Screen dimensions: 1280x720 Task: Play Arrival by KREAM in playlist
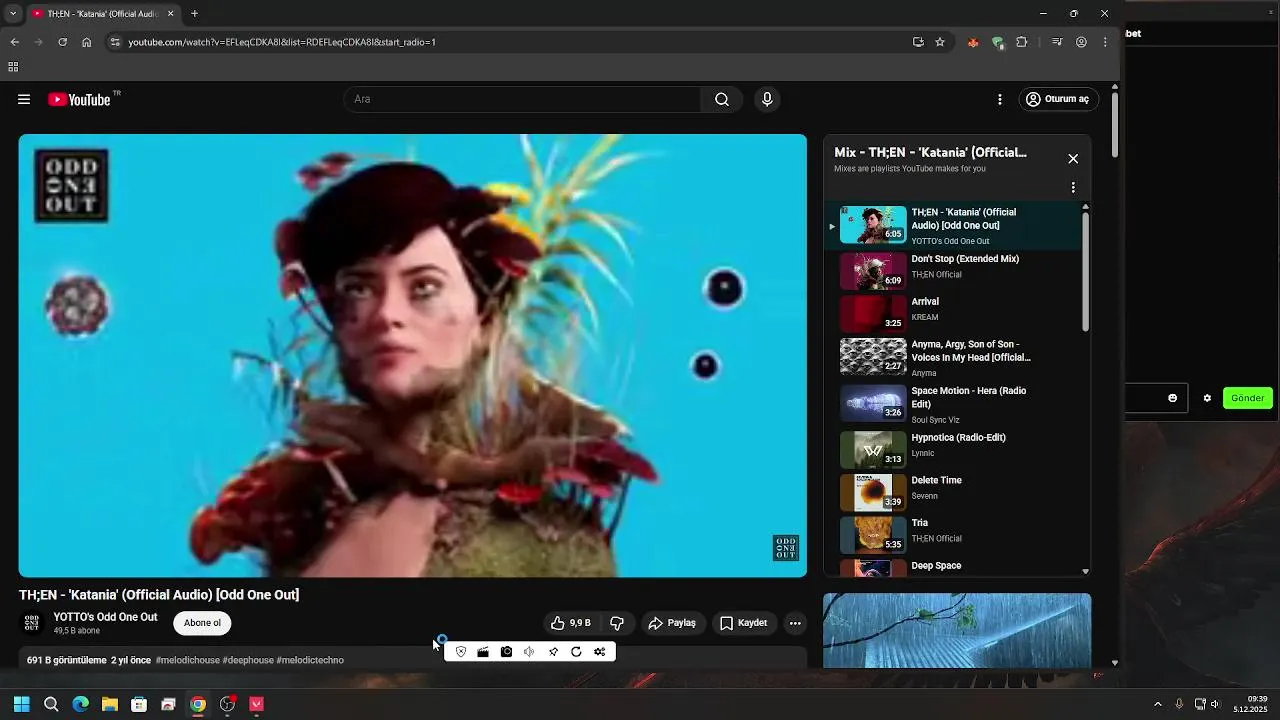coord(953,312)
